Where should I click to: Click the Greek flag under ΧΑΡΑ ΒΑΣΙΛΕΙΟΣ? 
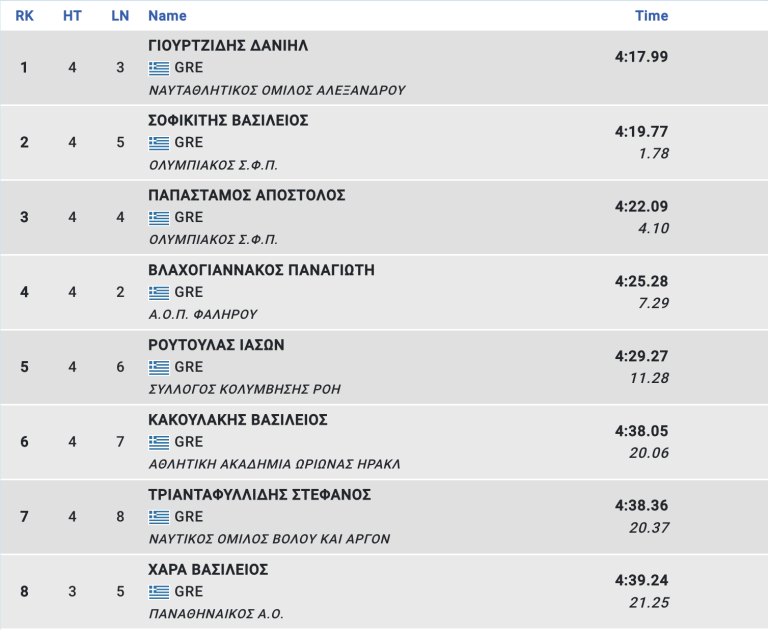click(x=159, y=592)
